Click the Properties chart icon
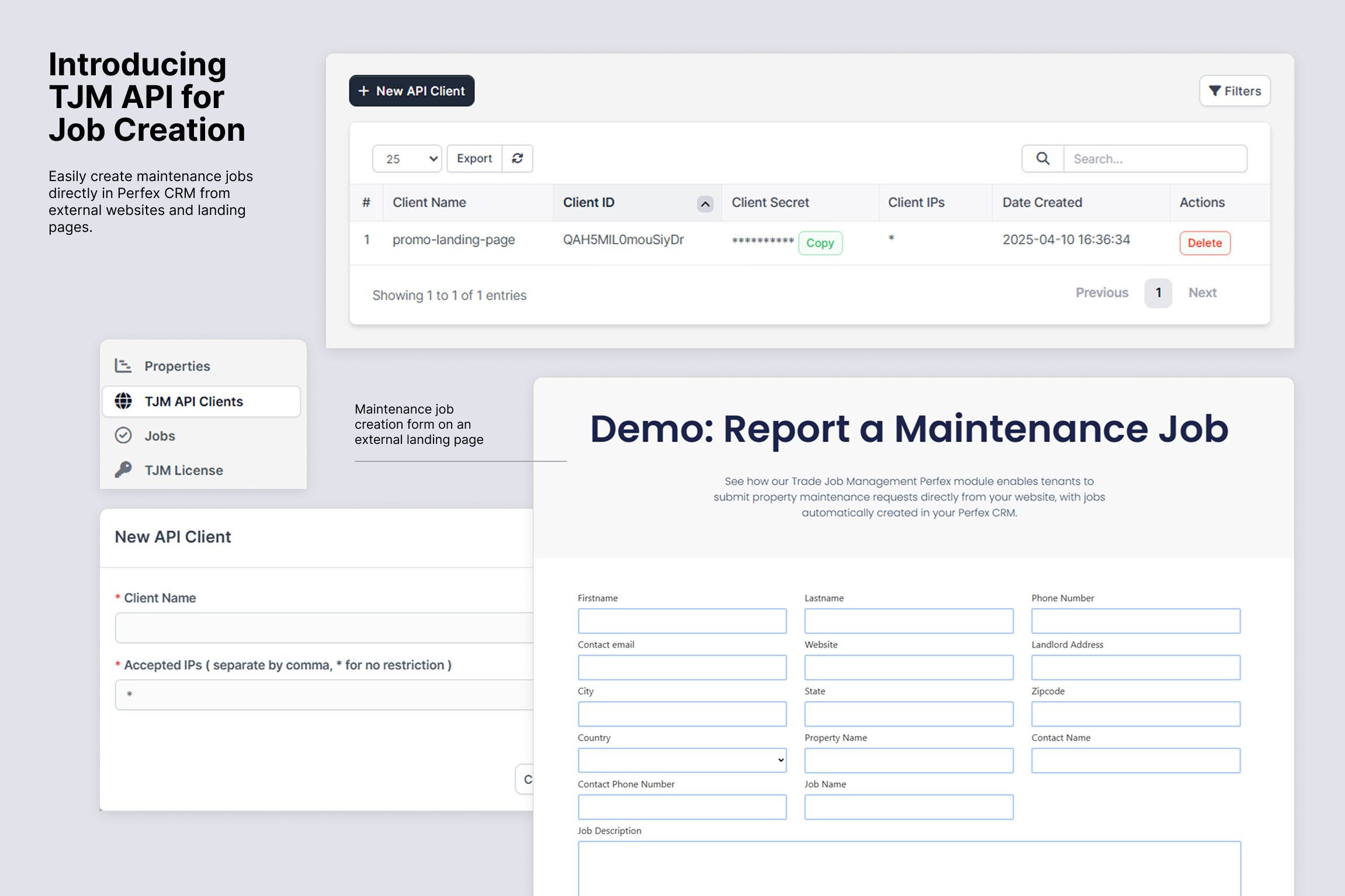The width and height of the screenshot is (1345, 896). coord(123,366)
